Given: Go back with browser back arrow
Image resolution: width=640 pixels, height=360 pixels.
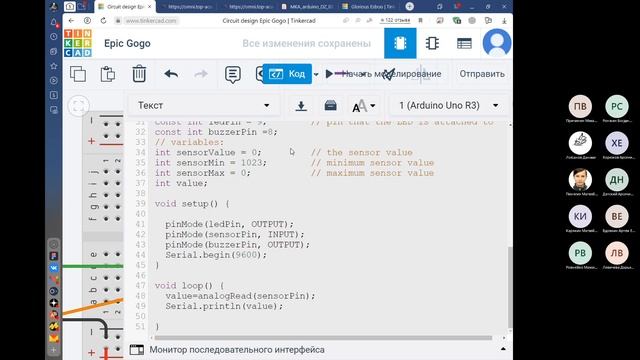Looking at the screenshot, I should coord(71,20).
